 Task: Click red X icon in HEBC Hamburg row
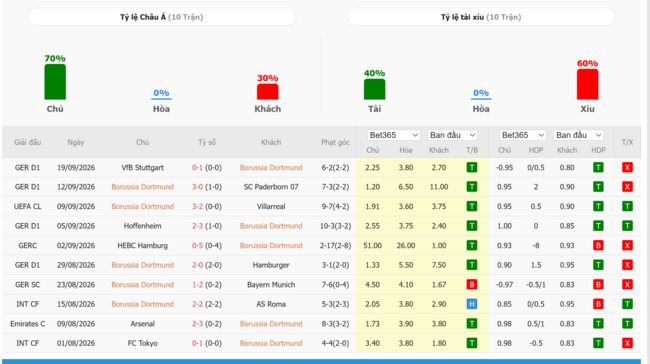click(x=627, y=245)
